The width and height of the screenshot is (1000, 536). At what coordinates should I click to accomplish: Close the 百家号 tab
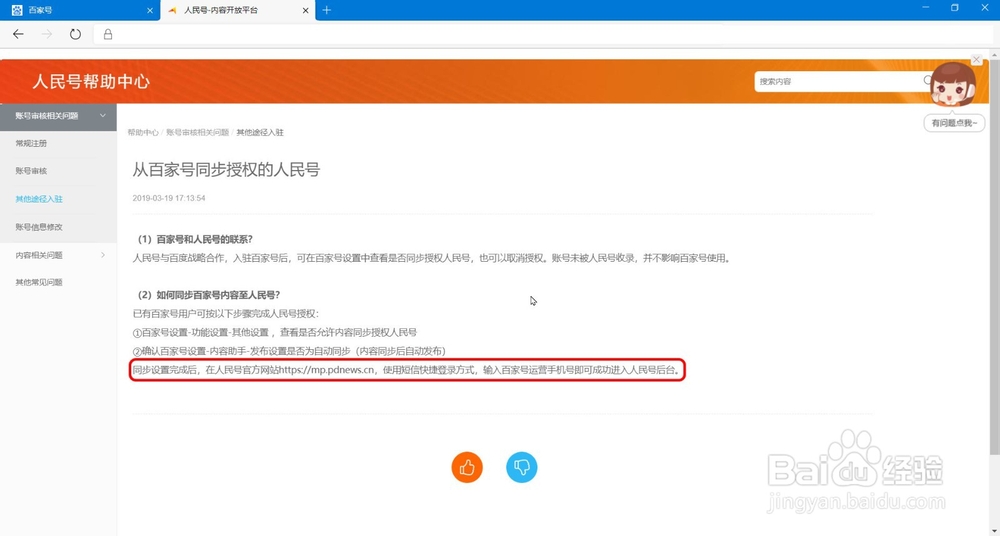(x=150, y=10)
